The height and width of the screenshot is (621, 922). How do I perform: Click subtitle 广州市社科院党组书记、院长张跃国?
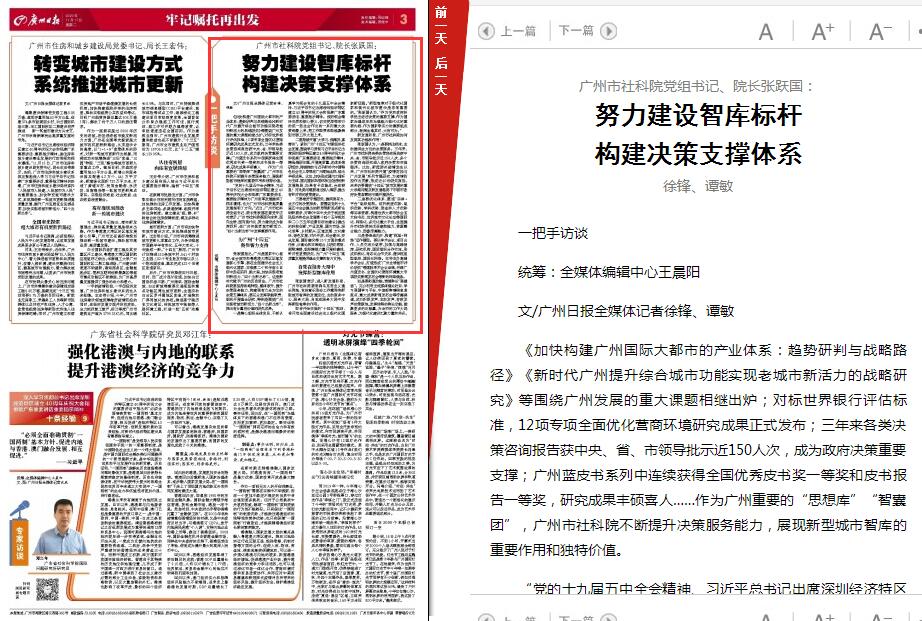click(x=697, y=86)
